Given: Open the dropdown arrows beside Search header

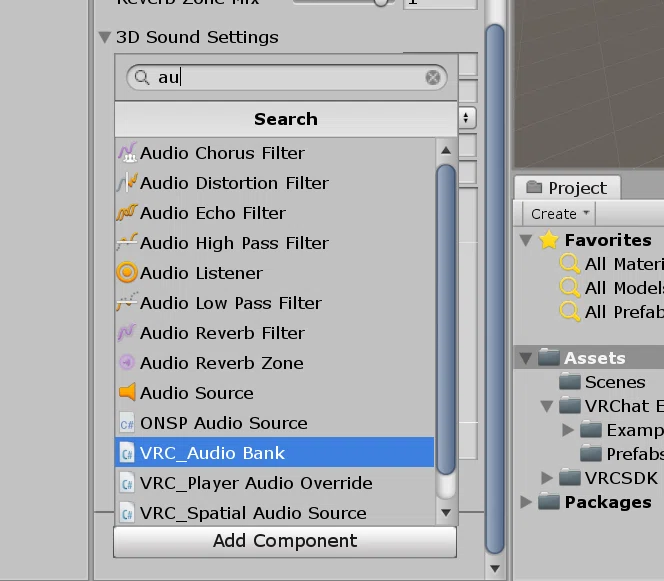Looking at the screenshot, I should (x=466, y=118).
